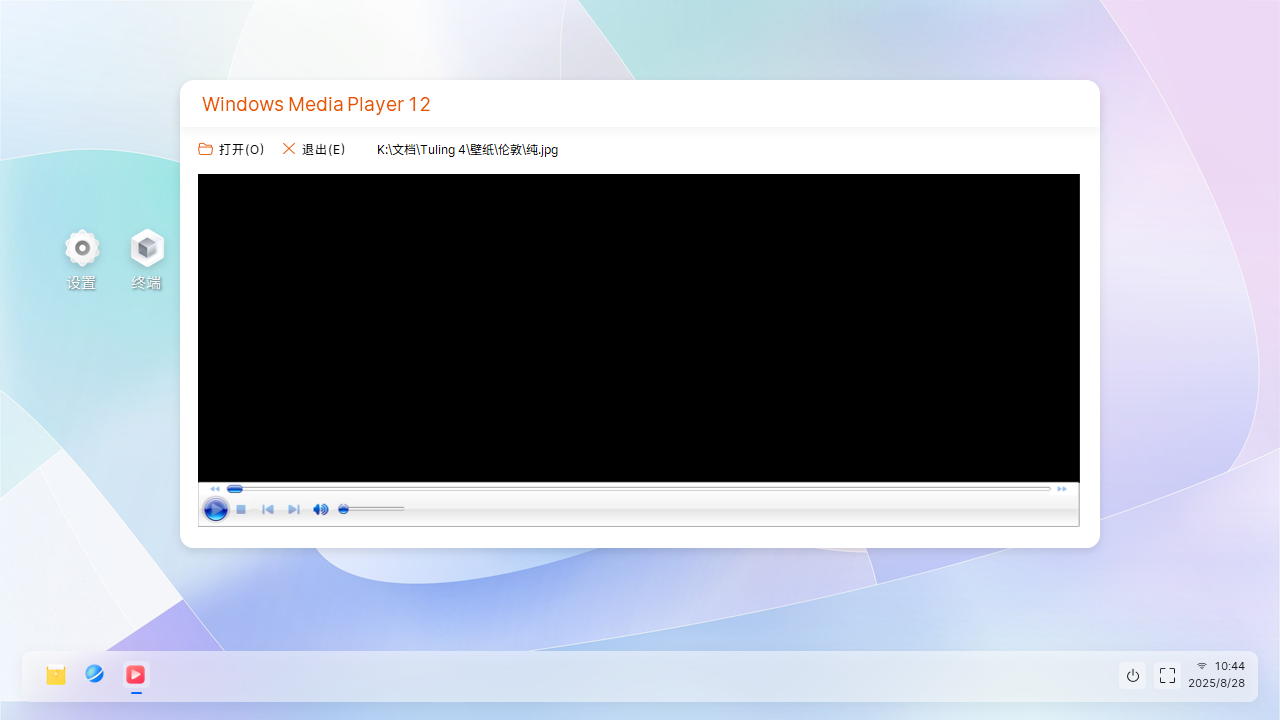Launch the blue browser icon in the dock
Image resolution: width=1280 pixels, height=720 pixels.
tap(95, 674)
